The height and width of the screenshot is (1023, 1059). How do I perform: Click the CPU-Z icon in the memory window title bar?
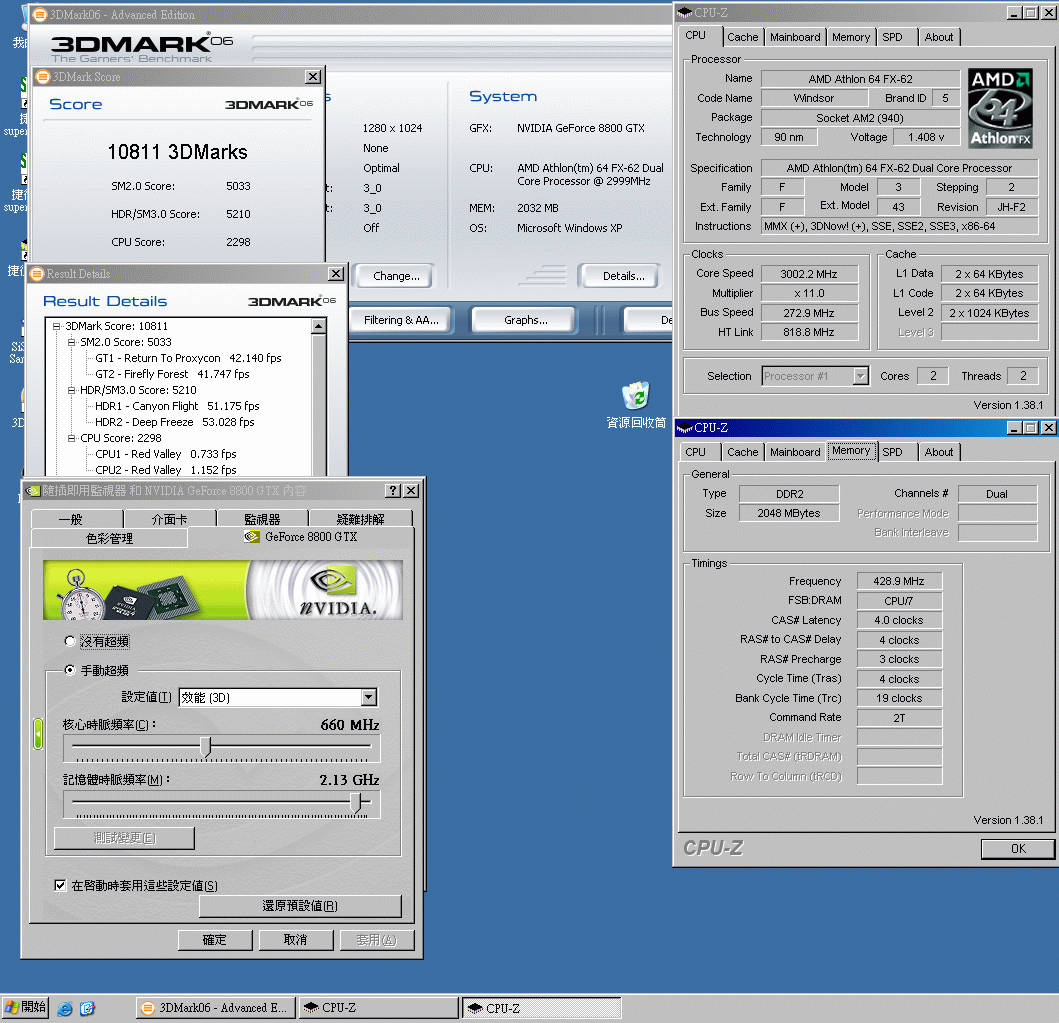point(685,428)
